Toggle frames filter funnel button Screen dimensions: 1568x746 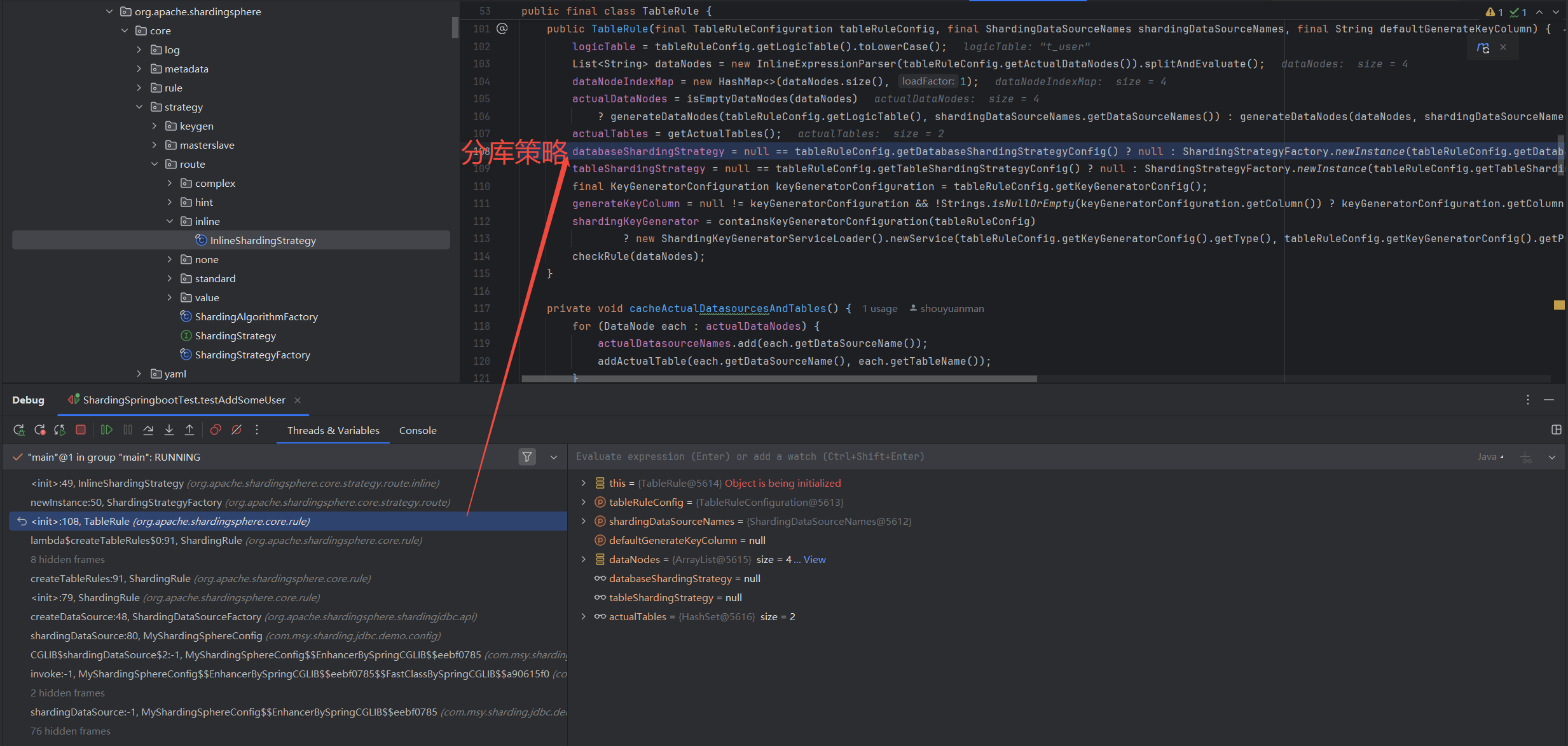[x=527, y=457]
